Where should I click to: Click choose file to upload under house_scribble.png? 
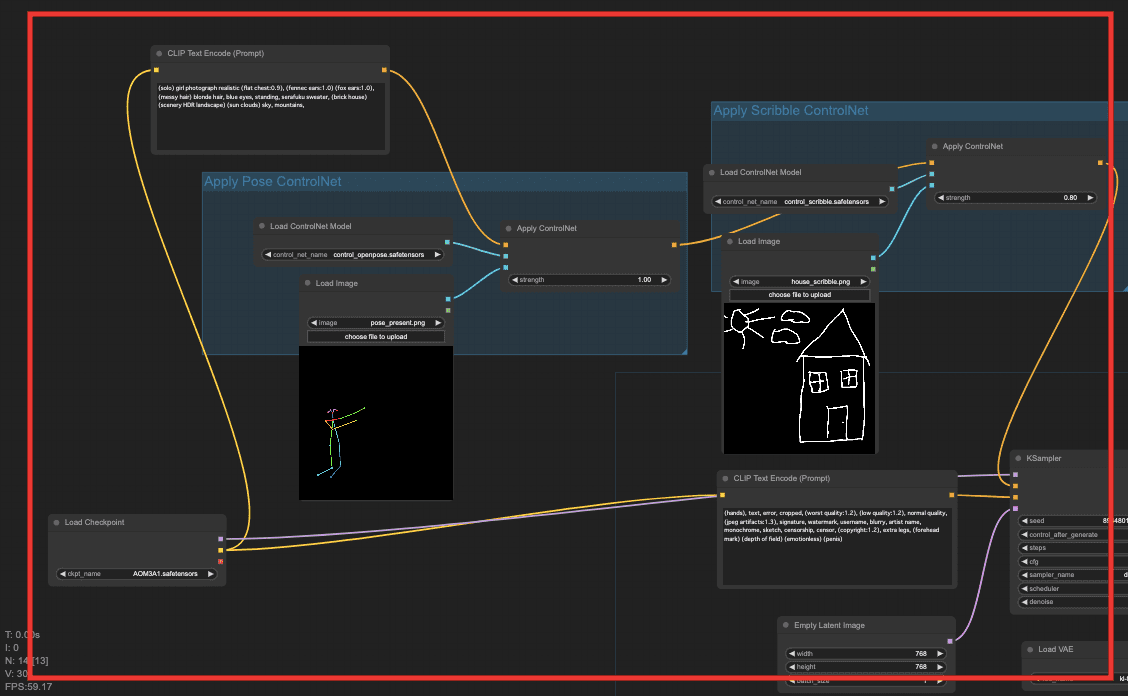800,295
